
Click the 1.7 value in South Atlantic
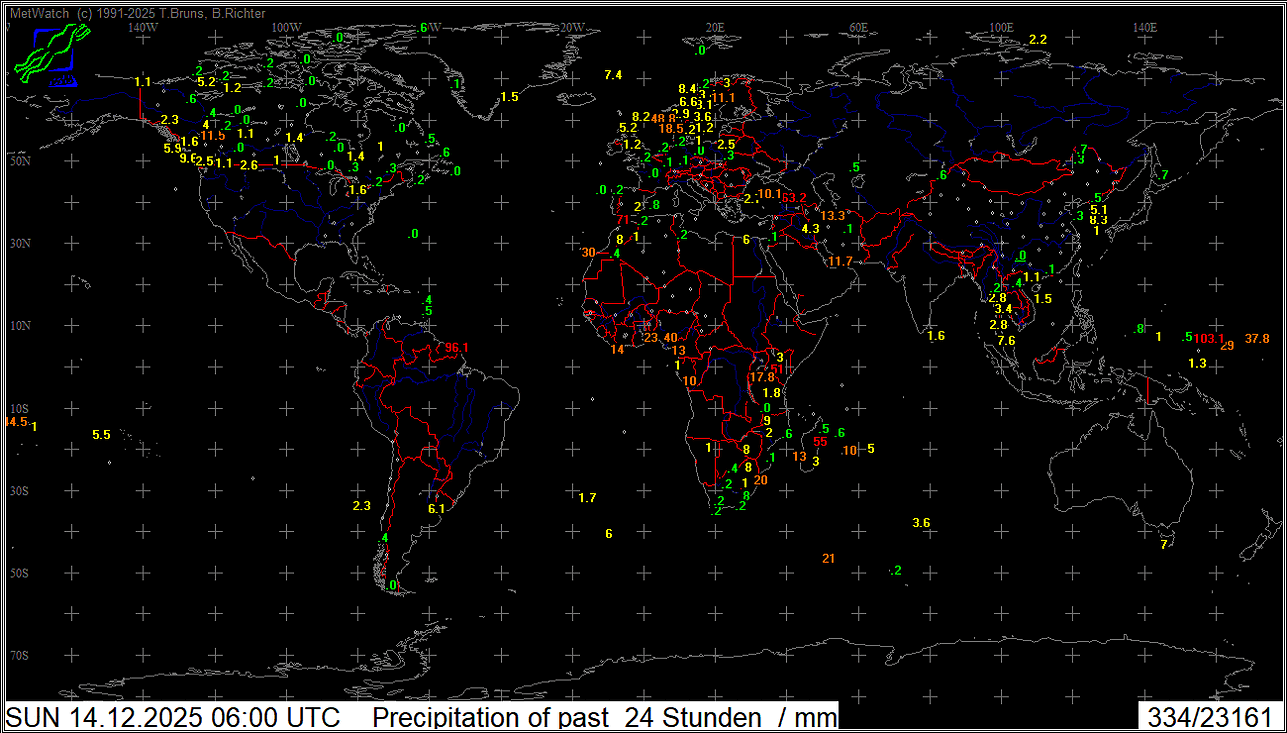click(x=587, y=498)
